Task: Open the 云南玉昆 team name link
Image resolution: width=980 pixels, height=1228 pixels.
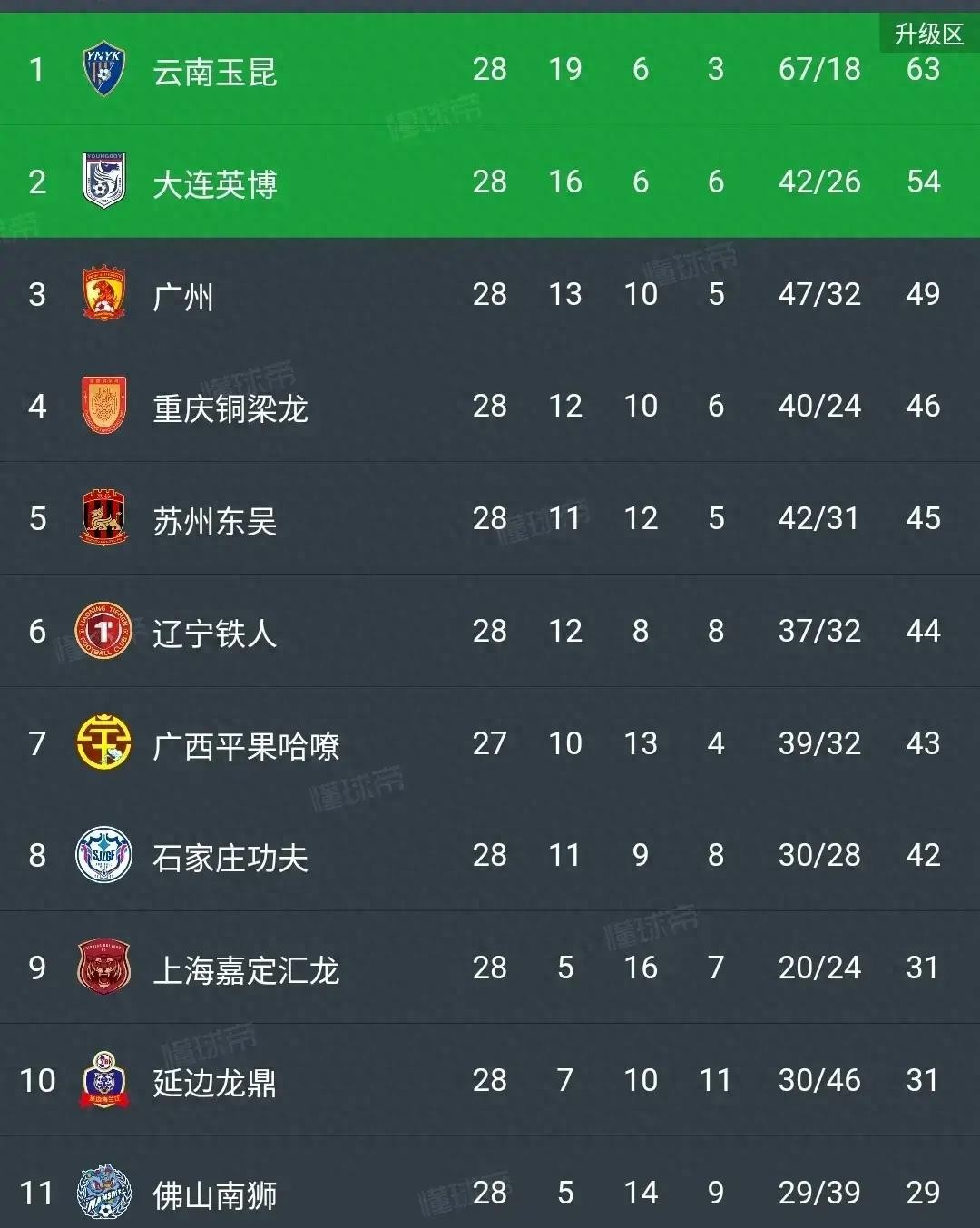Action: [214, 72]
